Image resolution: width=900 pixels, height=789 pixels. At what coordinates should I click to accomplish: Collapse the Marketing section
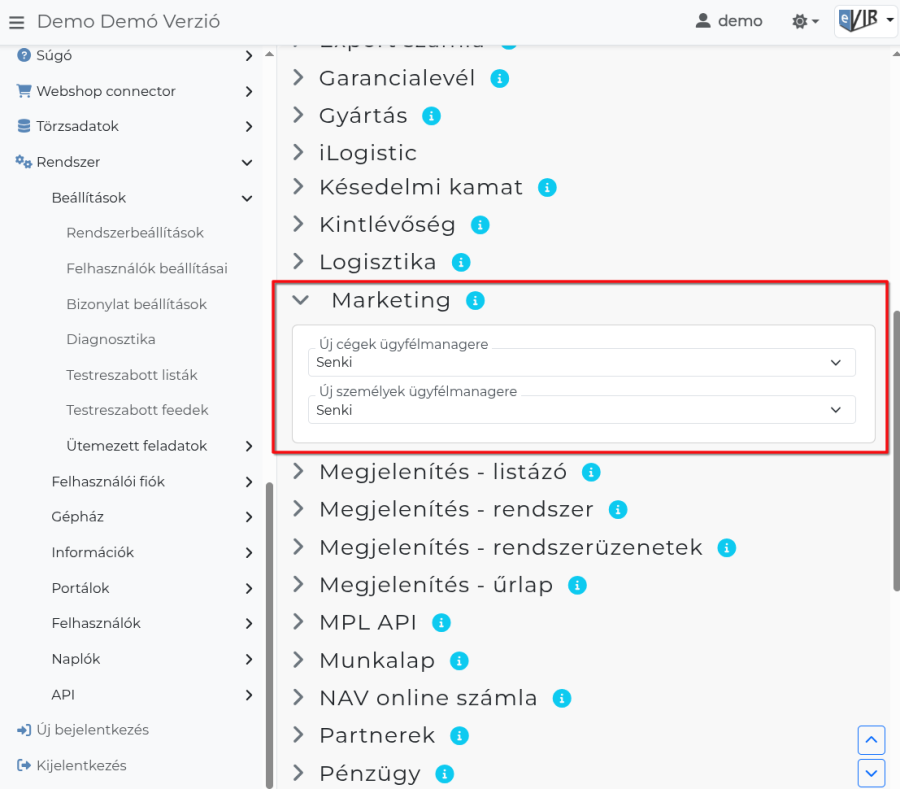click(x=300, y=299)
